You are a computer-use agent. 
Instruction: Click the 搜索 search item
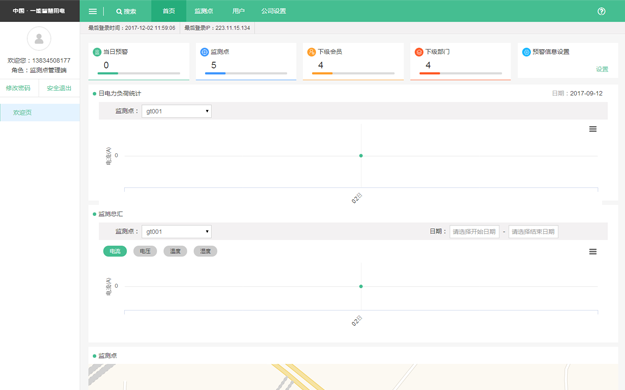tap(126, 12)
